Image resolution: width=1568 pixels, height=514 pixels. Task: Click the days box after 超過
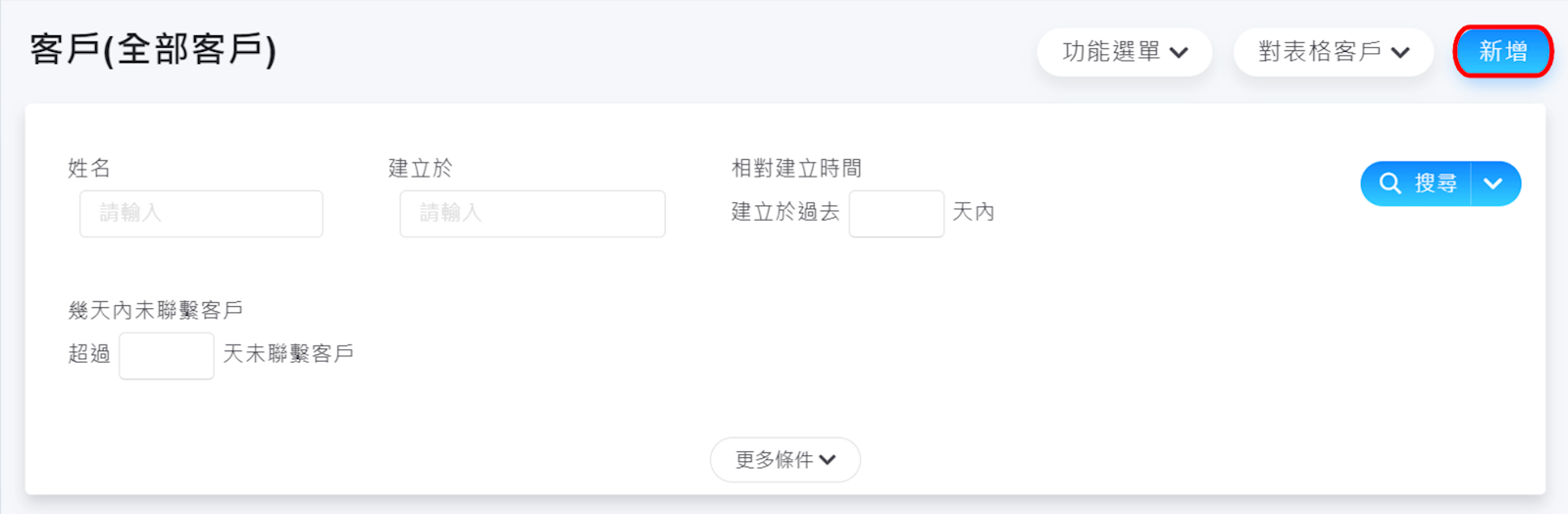tap(166, 355)
